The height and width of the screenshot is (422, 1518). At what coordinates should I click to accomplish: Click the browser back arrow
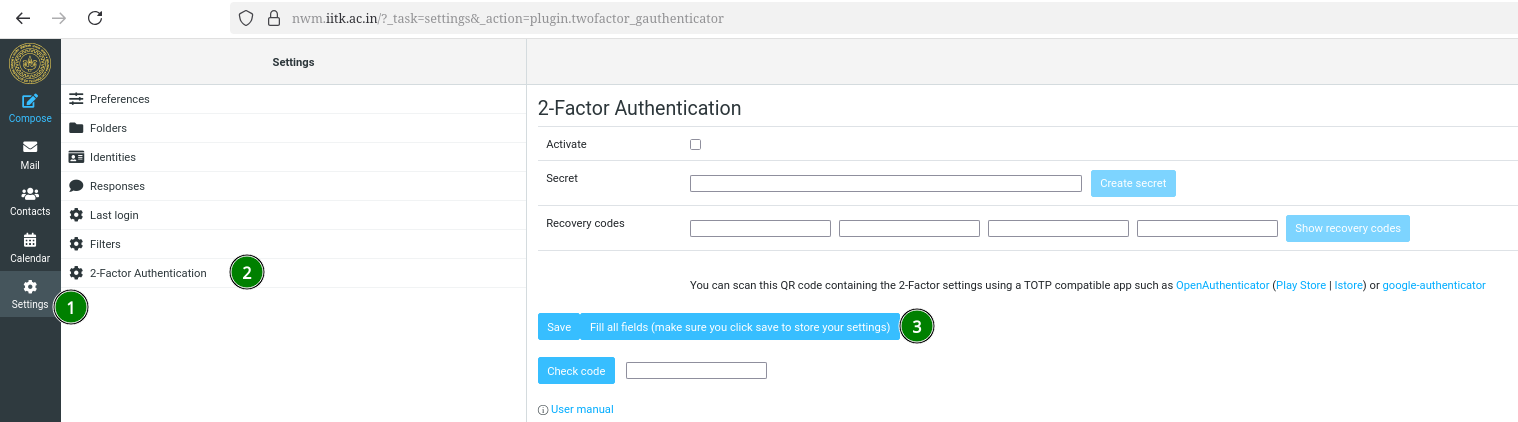(x=23, y=18)
